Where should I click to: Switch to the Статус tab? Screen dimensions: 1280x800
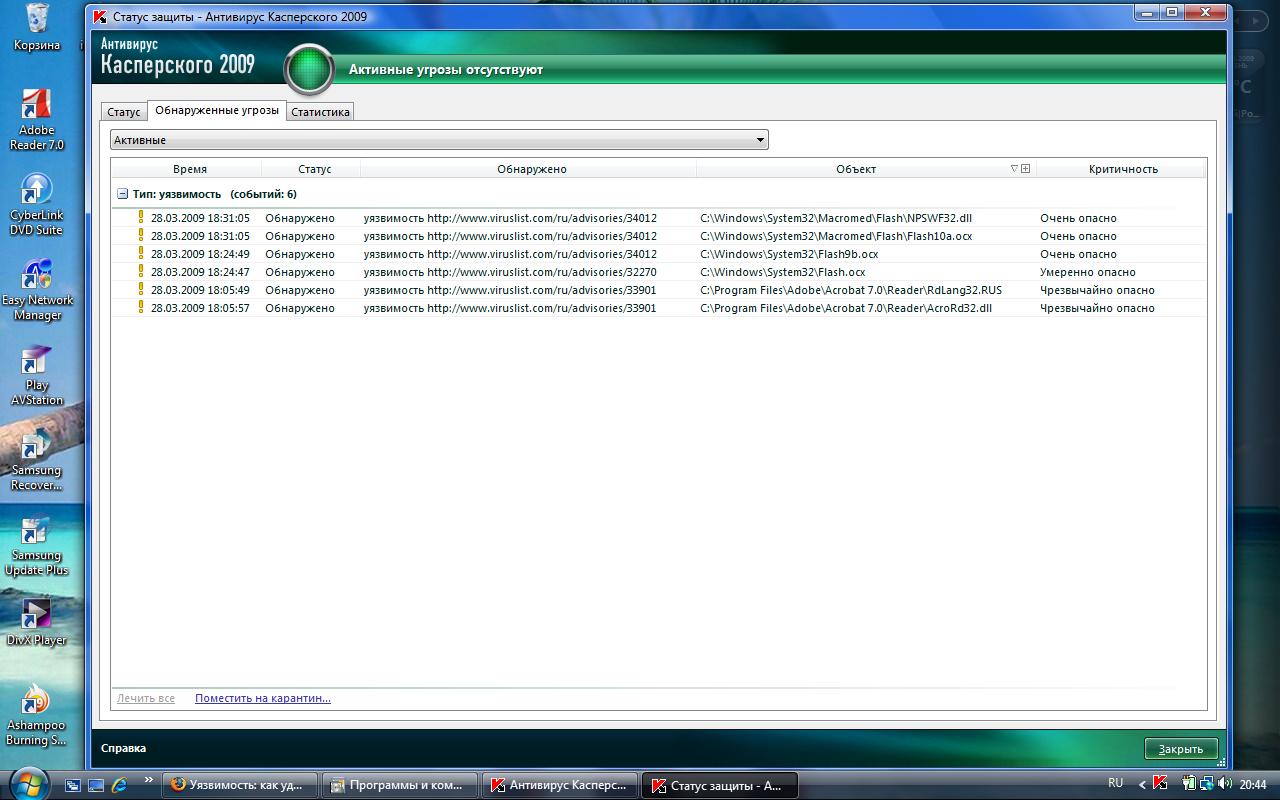124,112
